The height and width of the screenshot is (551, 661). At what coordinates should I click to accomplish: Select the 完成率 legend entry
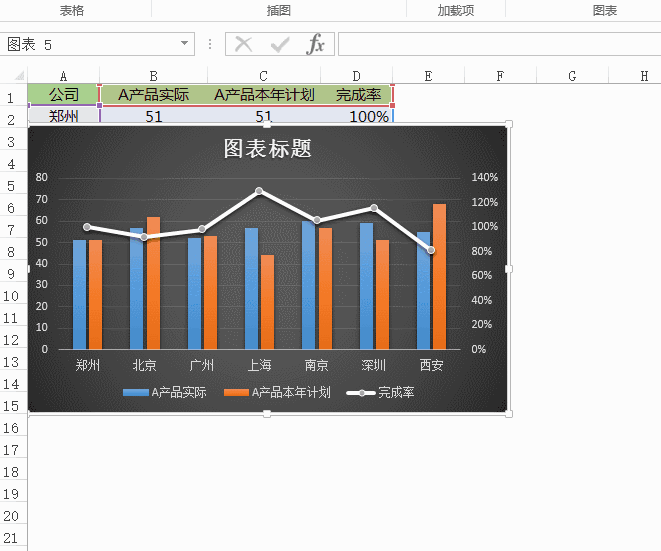(x=381, y=393)
